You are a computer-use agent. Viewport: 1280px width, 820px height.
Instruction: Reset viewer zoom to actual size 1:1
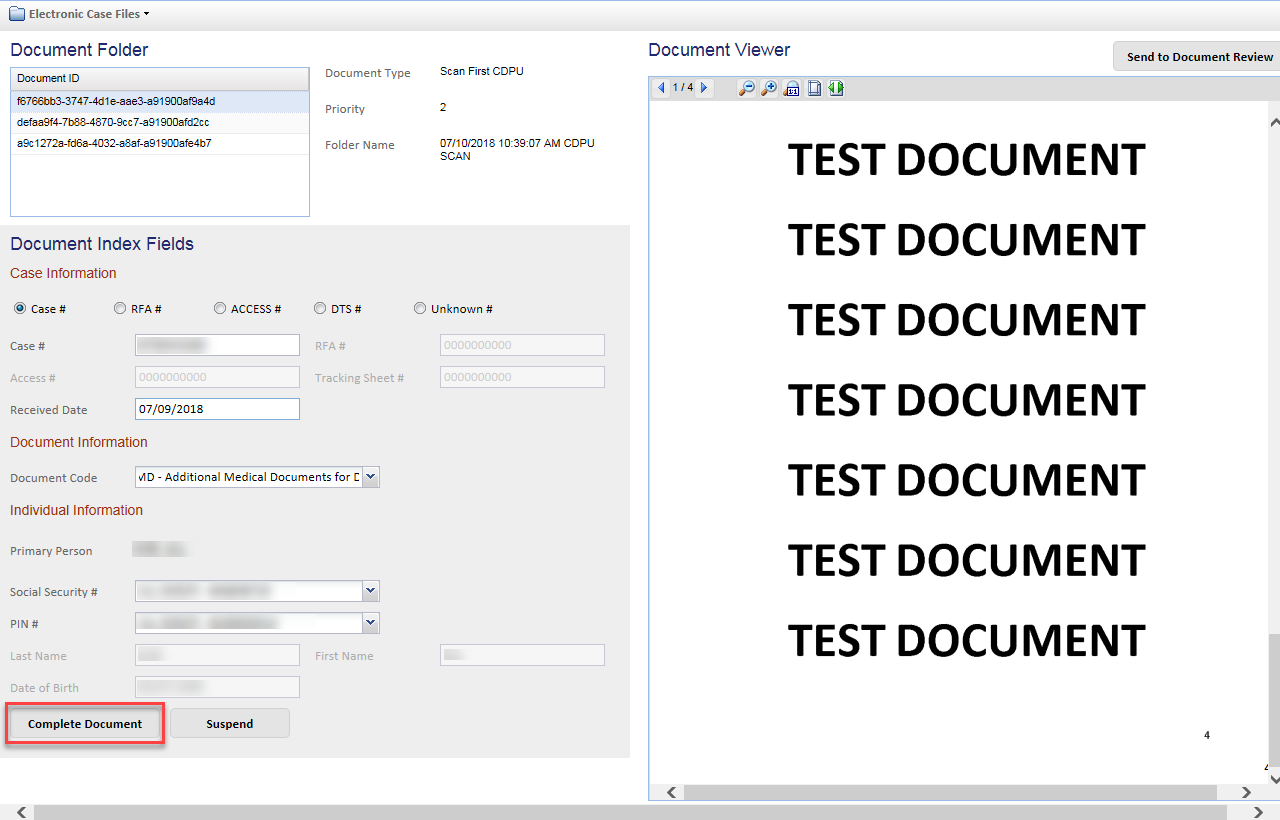coord(791,88)
